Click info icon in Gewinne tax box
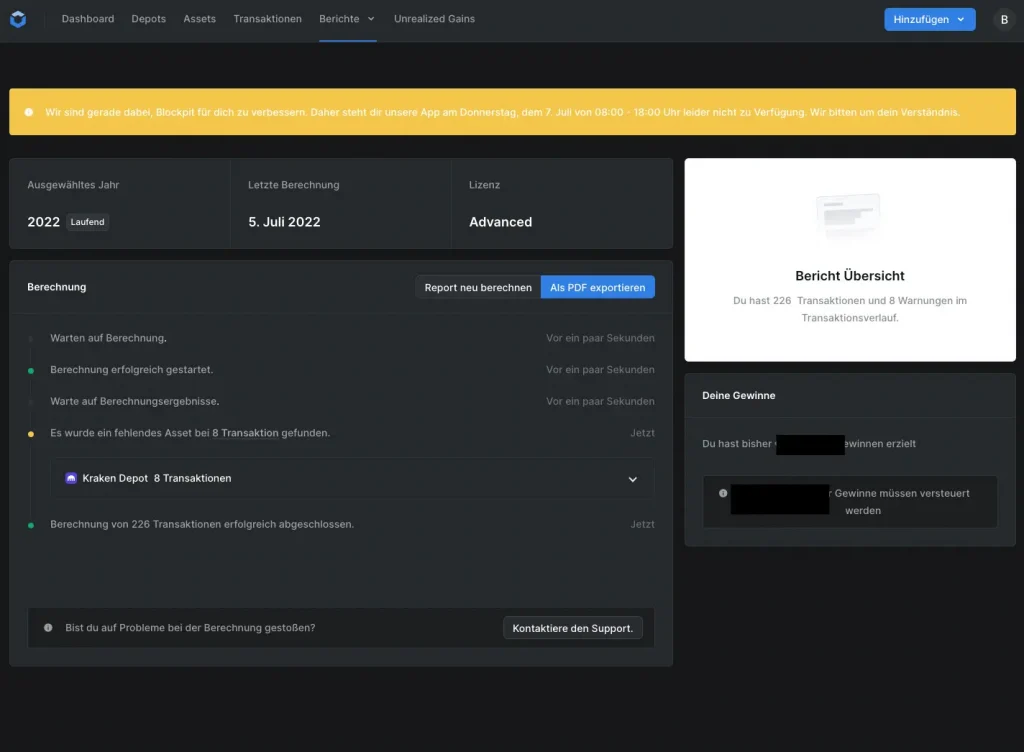 click(723, 493)
